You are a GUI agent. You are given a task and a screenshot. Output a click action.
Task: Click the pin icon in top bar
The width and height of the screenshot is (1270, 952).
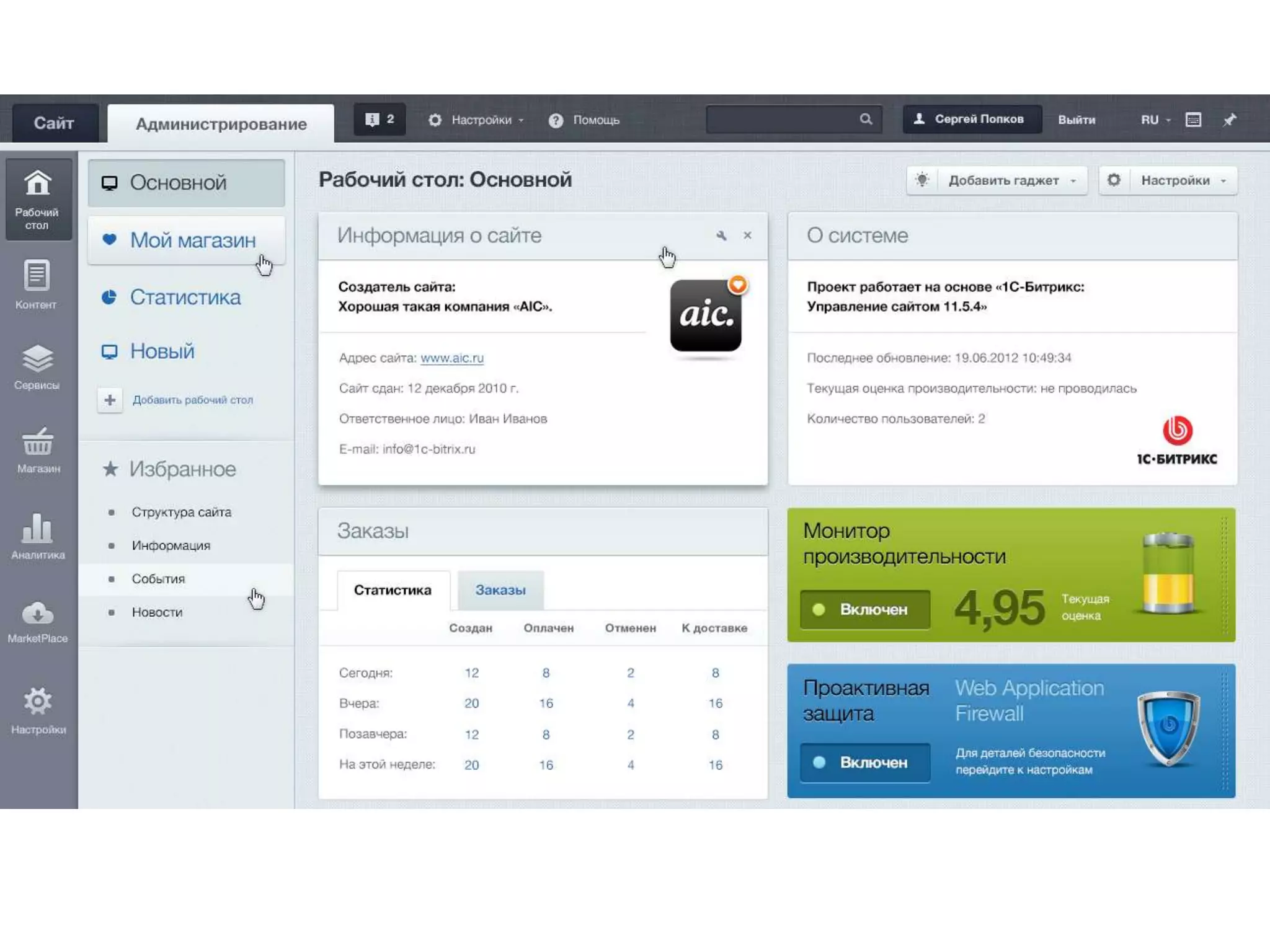click(1229, 120)
